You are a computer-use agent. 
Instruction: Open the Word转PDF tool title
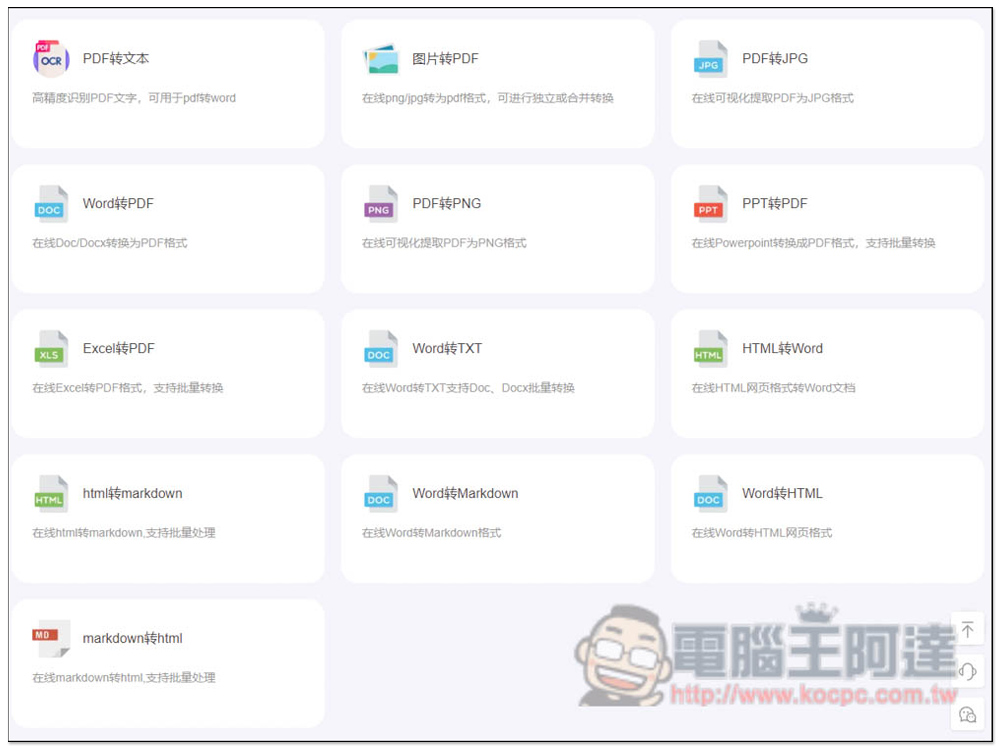coord(118,204)
